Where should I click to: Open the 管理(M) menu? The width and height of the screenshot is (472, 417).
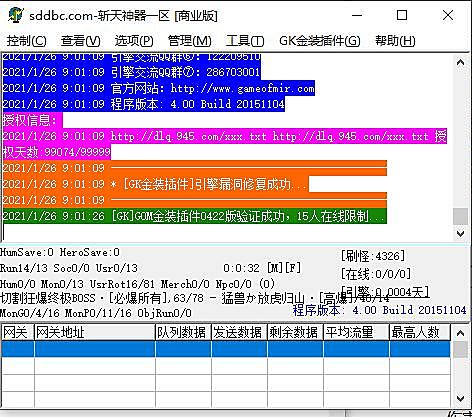tap(189, 41)
